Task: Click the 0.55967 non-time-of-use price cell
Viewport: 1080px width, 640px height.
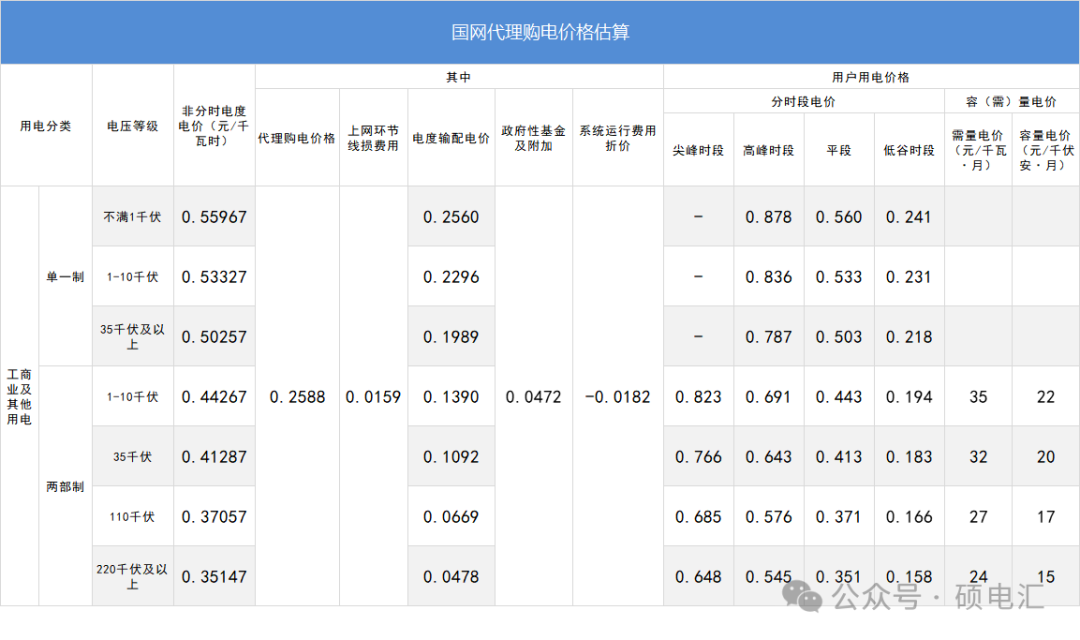Action: pyautogui.click(x=214, y=217)
